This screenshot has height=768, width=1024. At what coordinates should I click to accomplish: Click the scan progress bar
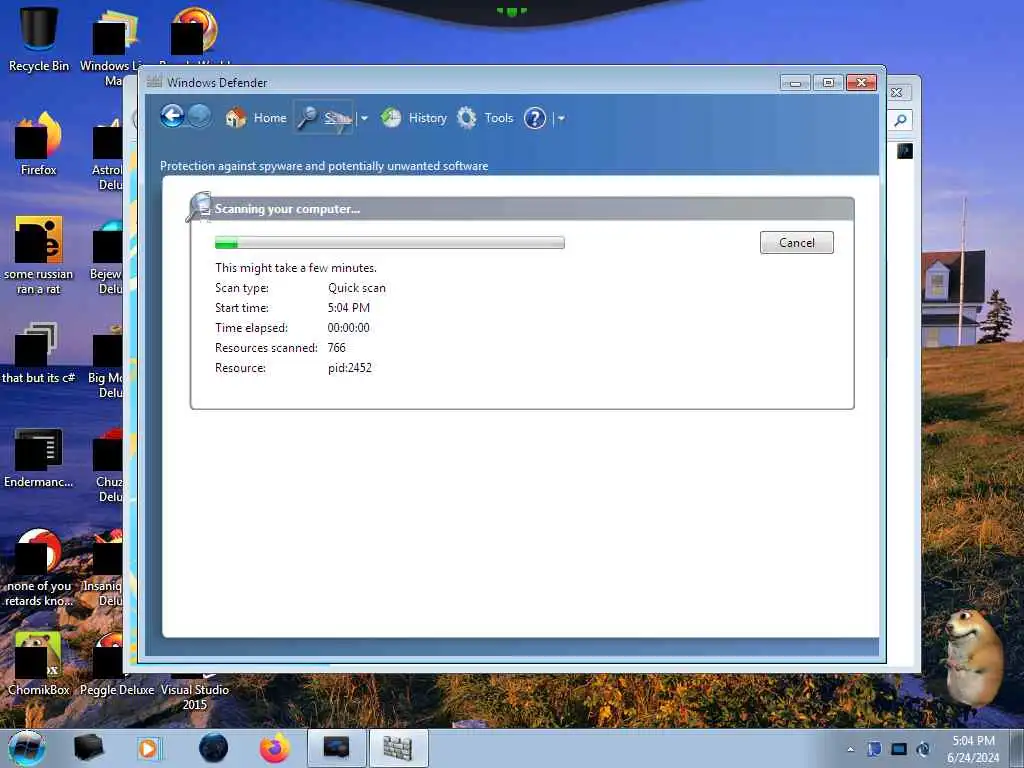tap(390, 243)
